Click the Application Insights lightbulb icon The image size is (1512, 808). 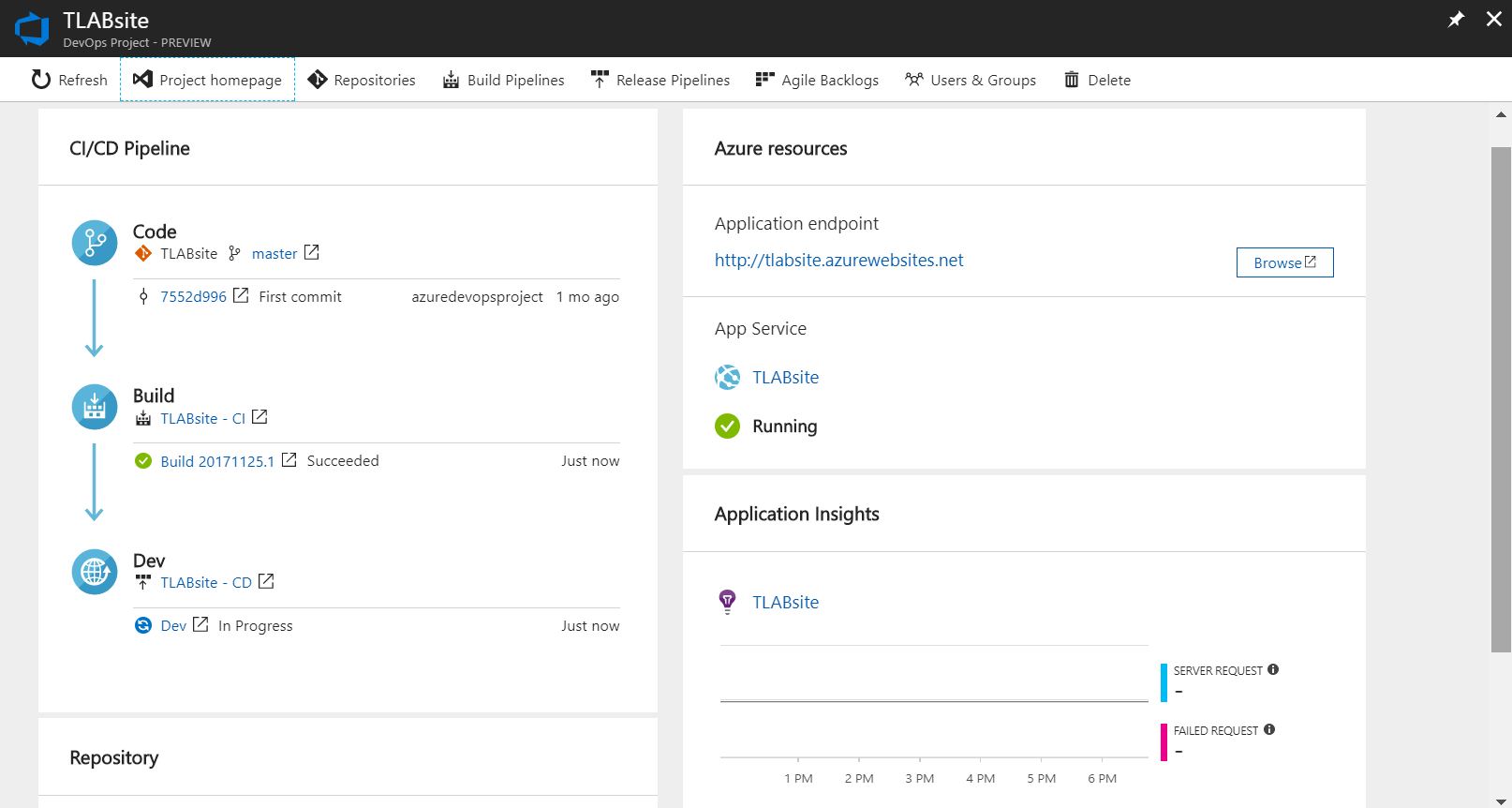[x=728, y=602]
